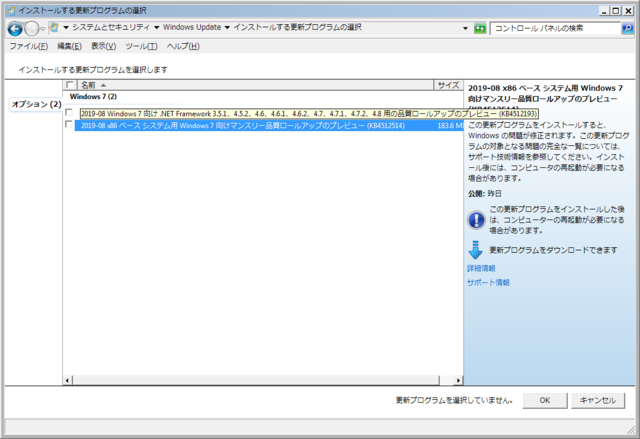Minimize the update selection window
This screenshot has width=640, height=439.
point(604,11)
